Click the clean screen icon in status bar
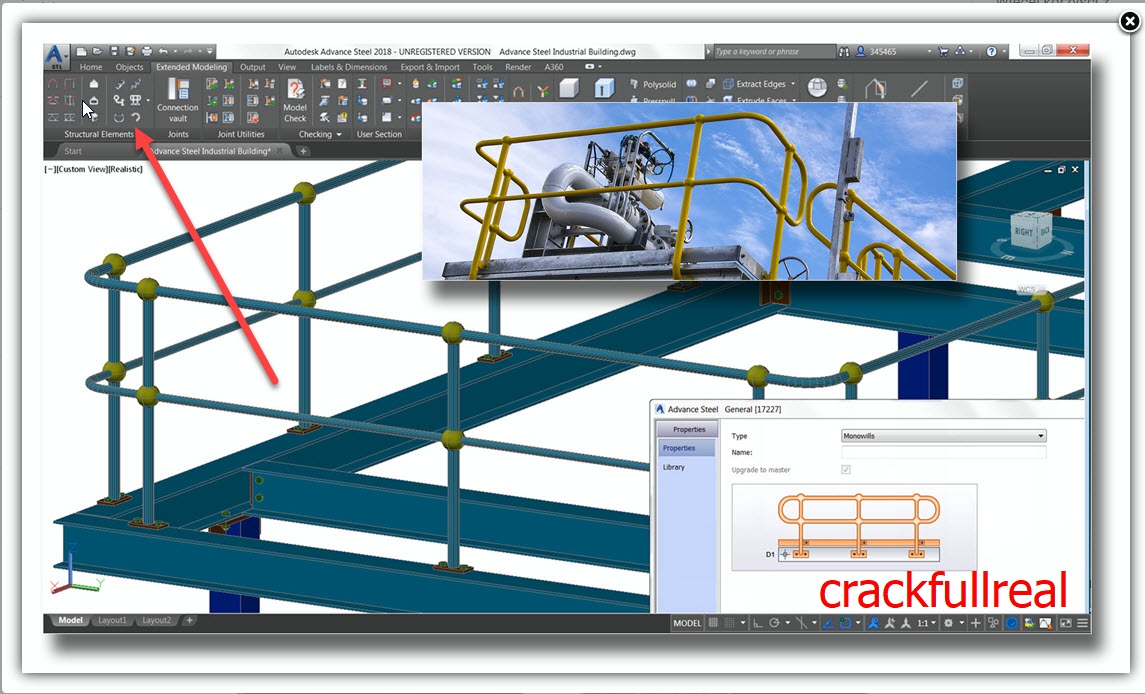 [x=1065, y=623]
